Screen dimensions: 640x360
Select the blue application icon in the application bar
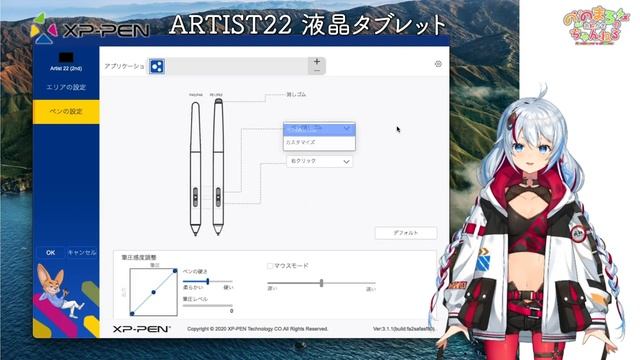pos(157,66)
